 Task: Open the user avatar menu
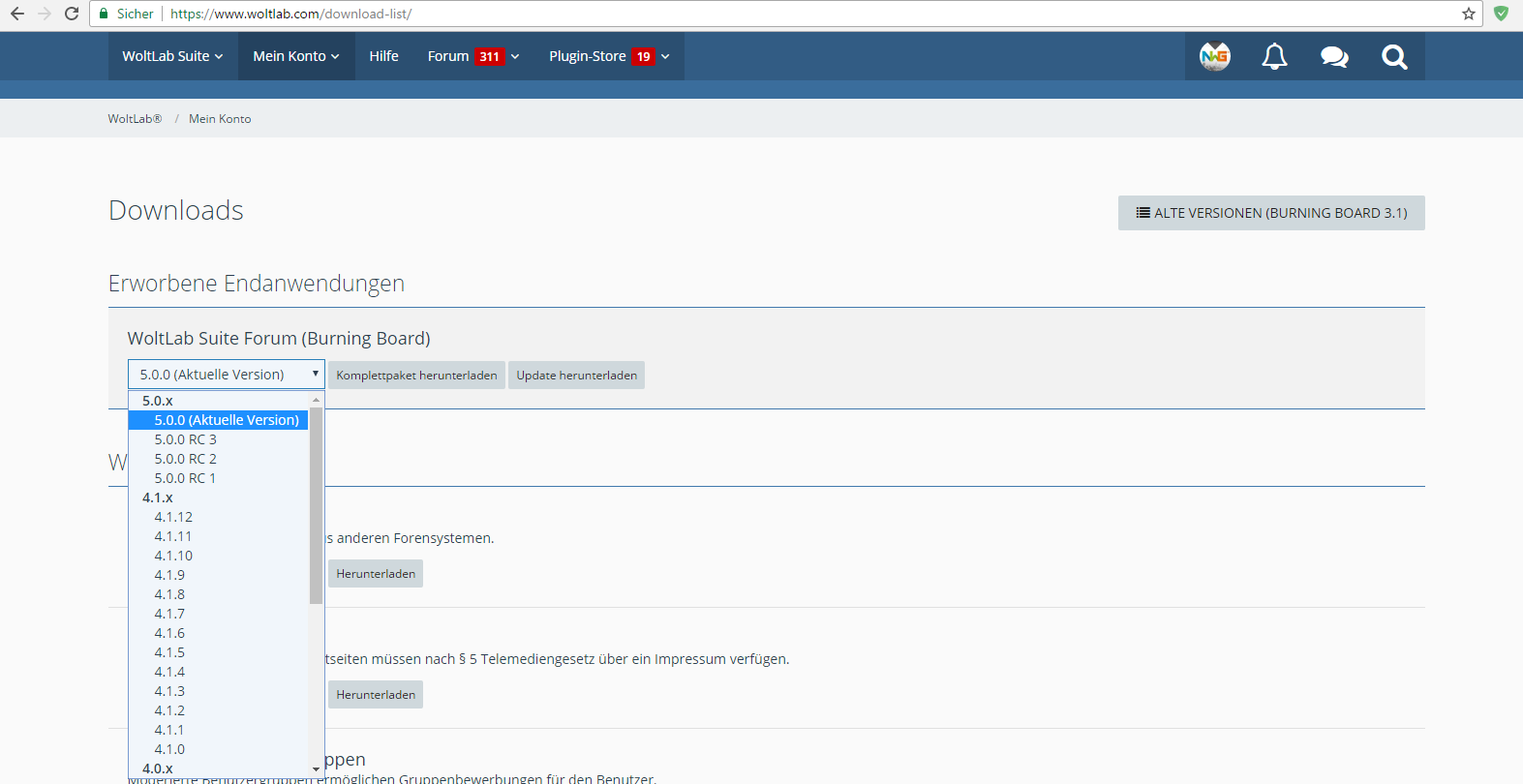(1214, 57)
